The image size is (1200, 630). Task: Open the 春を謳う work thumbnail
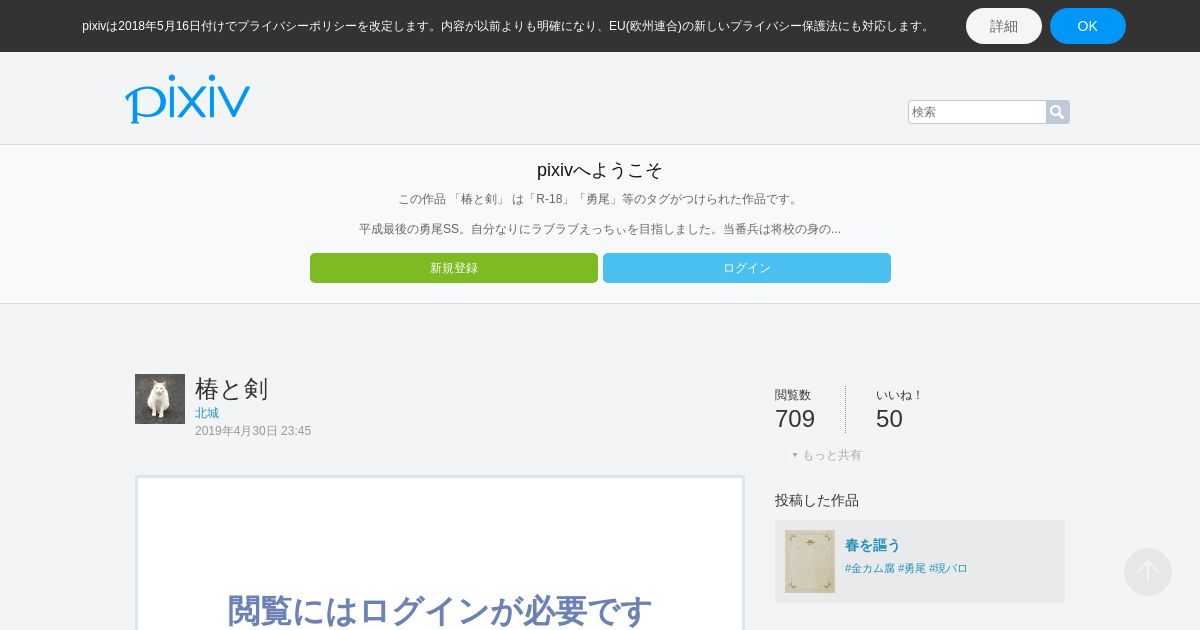810,562
